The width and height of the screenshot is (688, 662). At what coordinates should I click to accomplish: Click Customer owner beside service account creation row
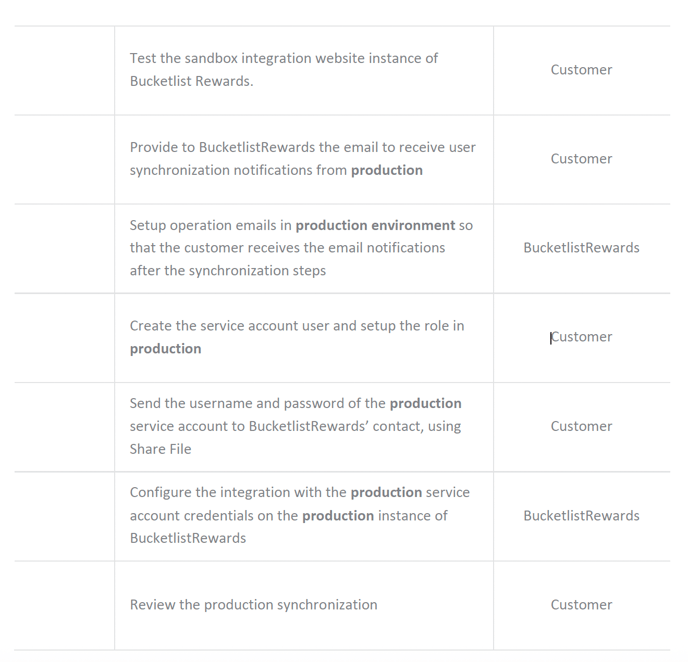(581, 337)
